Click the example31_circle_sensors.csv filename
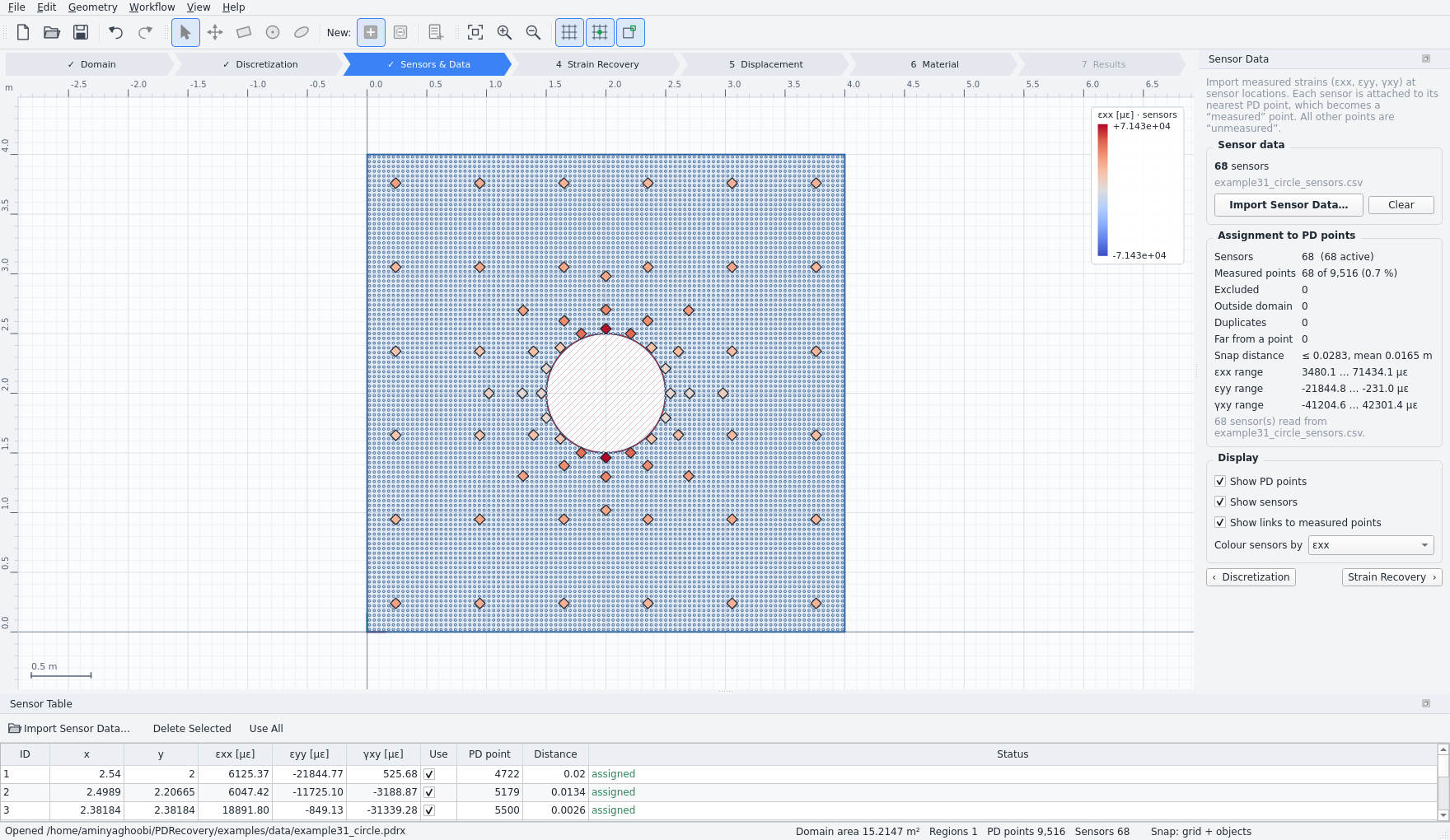 pyautogui.click(x=1288, y=183)
